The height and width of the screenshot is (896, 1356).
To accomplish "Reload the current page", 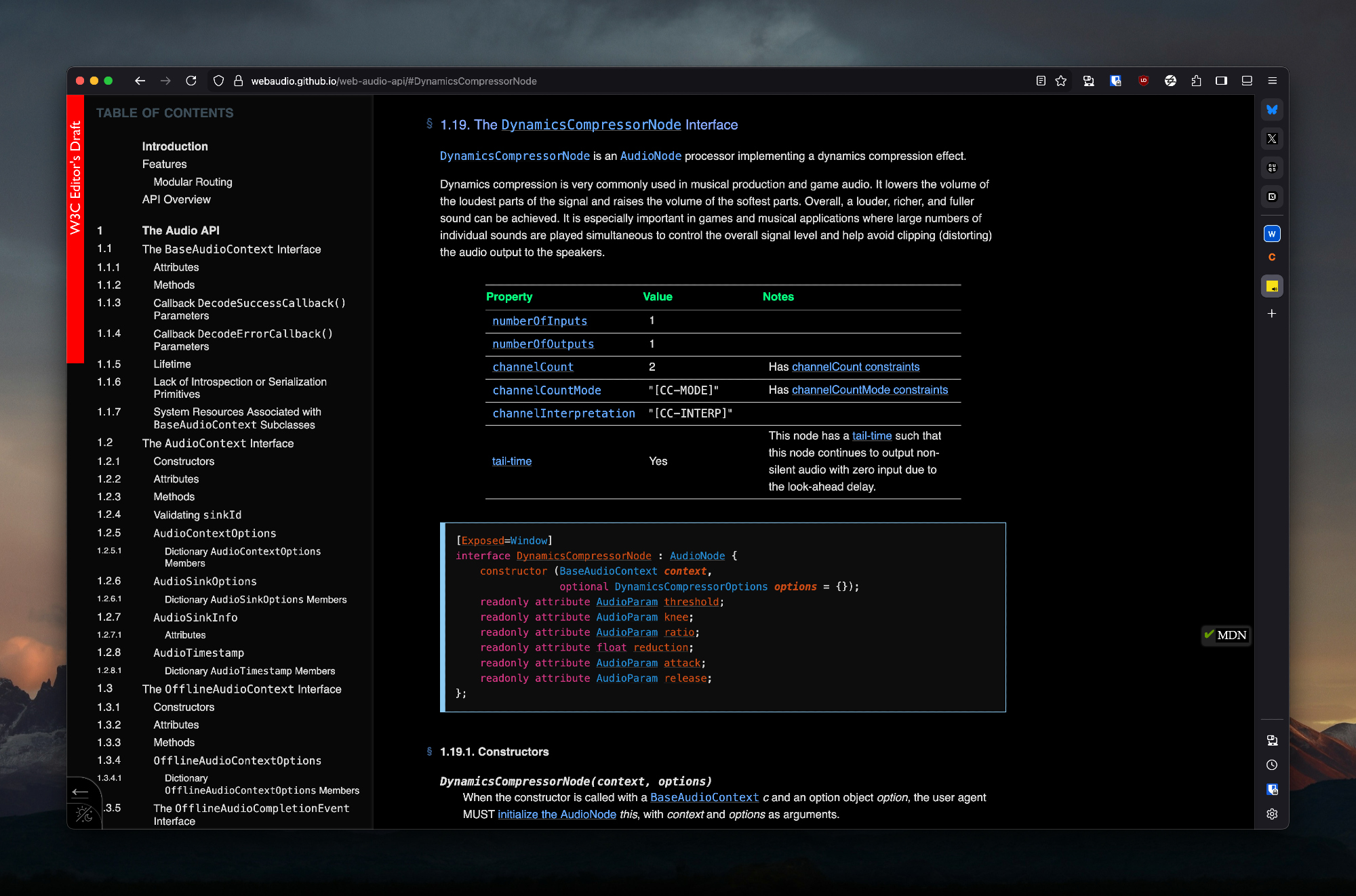I will (x=191, y=81).
